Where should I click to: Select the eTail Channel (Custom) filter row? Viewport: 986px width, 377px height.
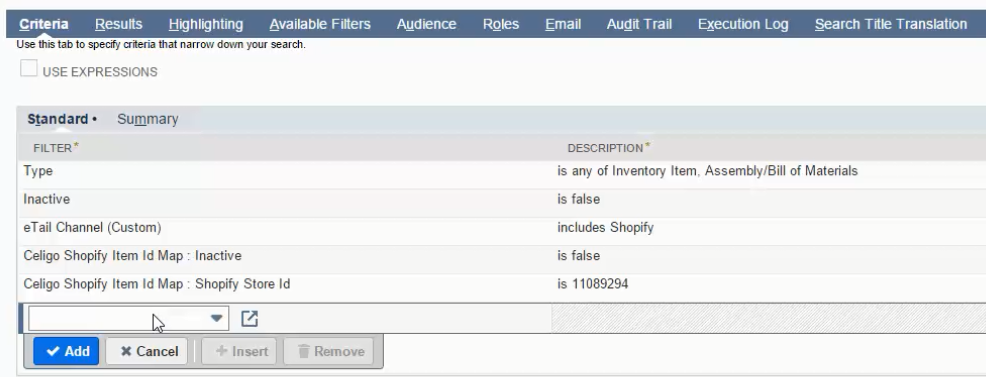click(501, 227)
